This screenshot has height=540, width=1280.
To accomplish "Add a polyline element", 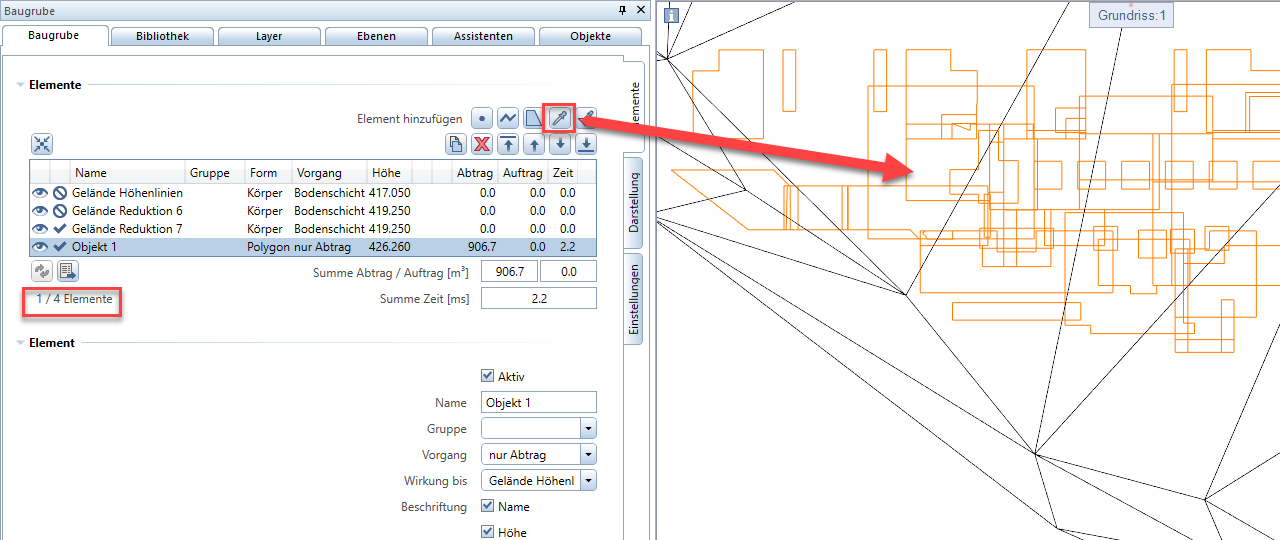I will 508,118.
